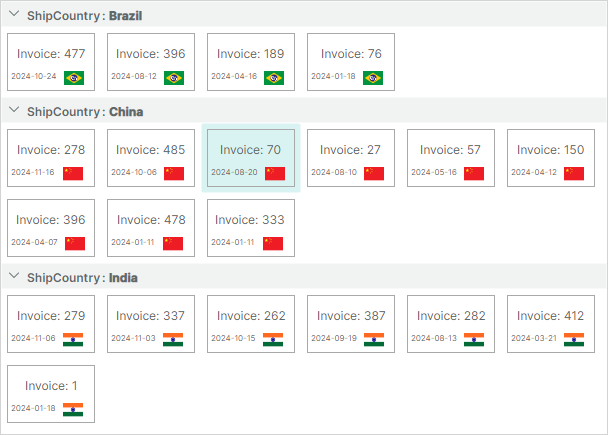Screen dimensions: 608x435
Task: Click the Brazil flag on Invoice 477
Action: tap(74, 78)
